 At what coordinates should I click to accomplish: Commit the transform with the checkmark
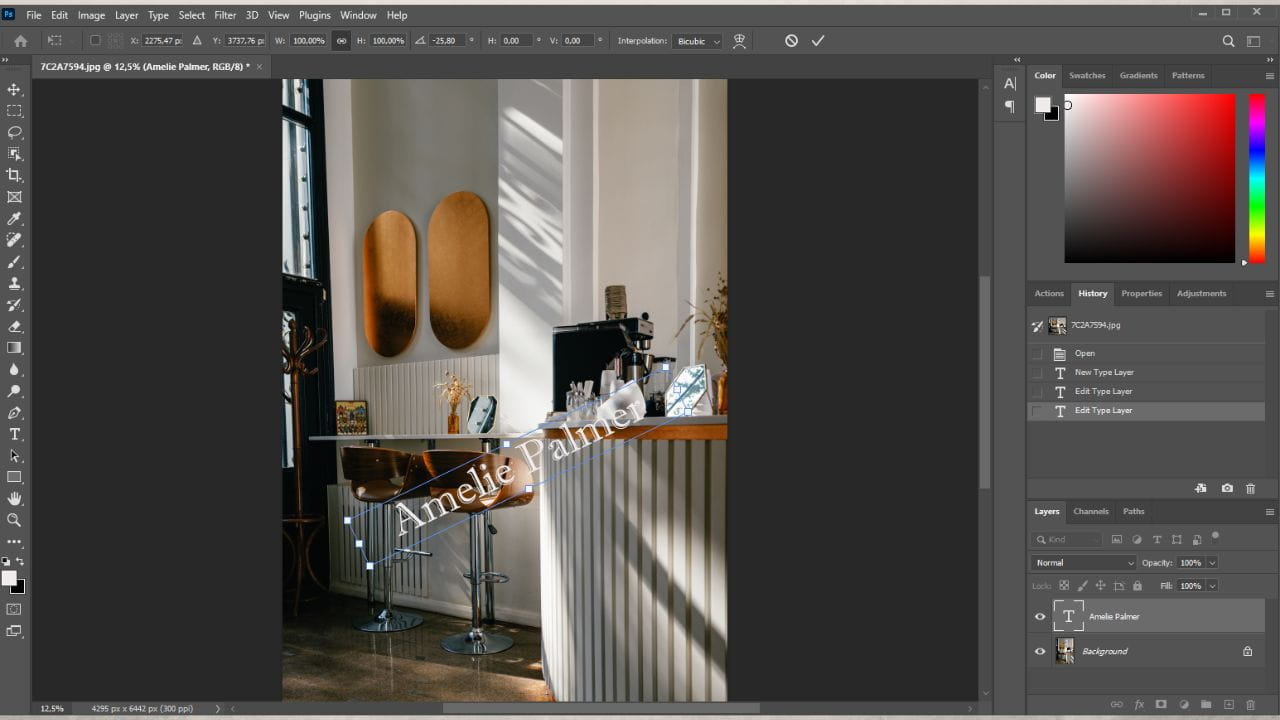(x=818, y=41)
